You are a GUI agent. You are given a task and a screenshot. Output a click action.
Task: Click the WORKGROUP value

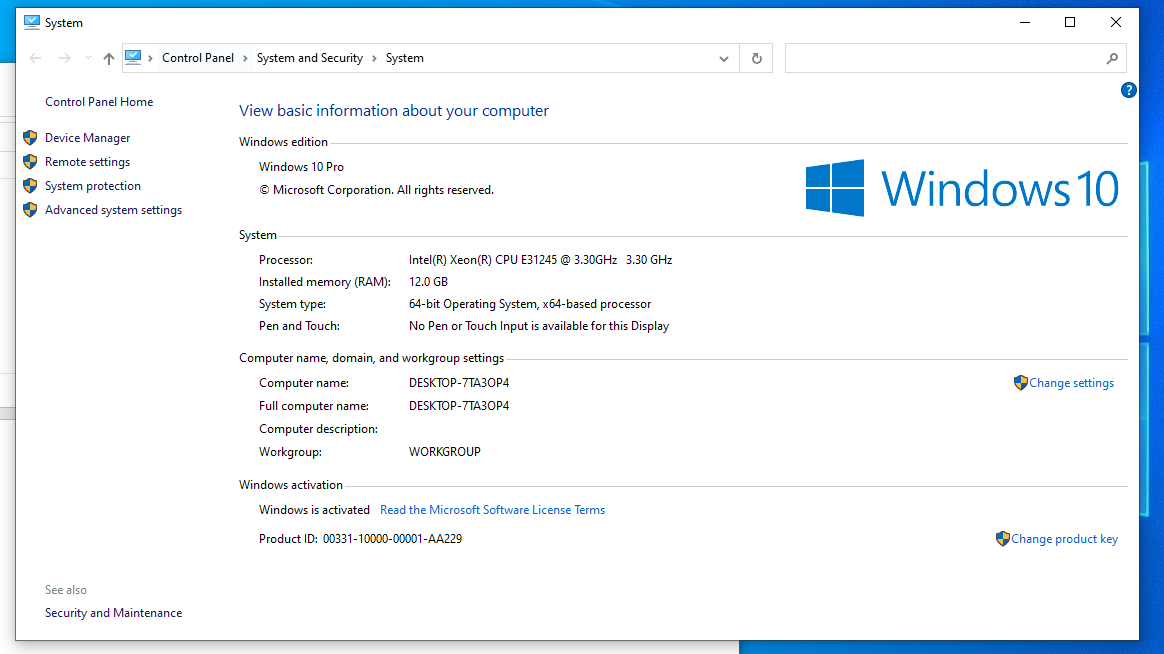click(x=445, y=452)
